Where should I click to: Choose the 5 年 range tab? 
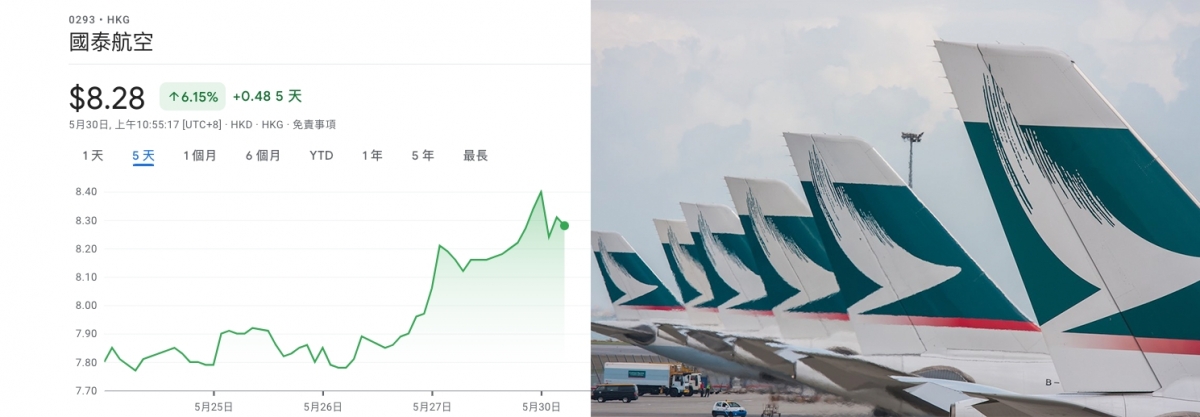tap(422, 155)
